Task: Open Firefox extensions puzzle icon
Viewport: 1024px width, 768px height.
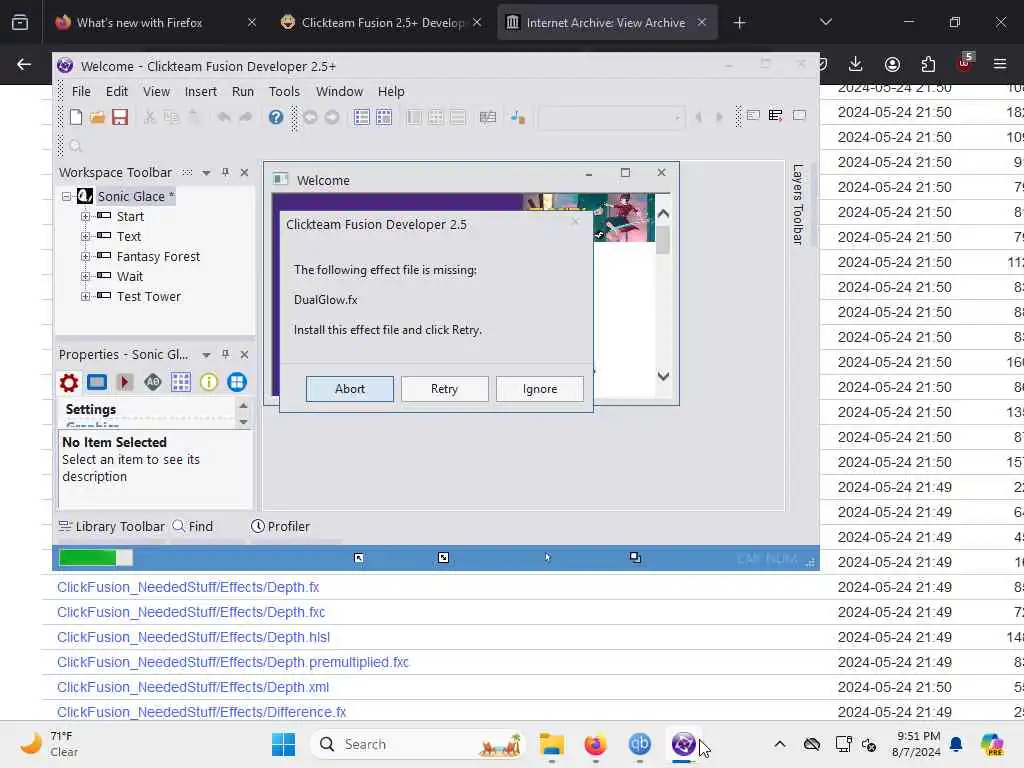Action: tap(928, 64)
